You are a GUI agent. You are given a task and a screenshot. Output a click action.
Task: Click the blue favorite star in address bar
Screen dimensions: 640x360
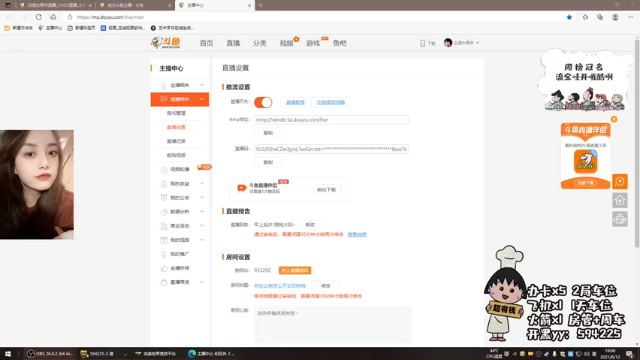[569, 17]
